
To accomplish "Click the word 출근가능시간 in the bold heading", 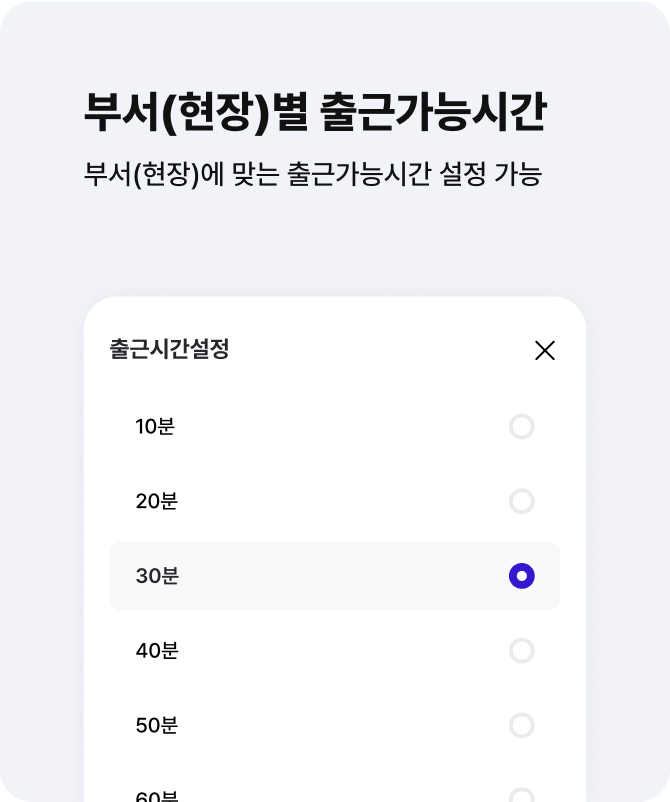I will 433,113.
